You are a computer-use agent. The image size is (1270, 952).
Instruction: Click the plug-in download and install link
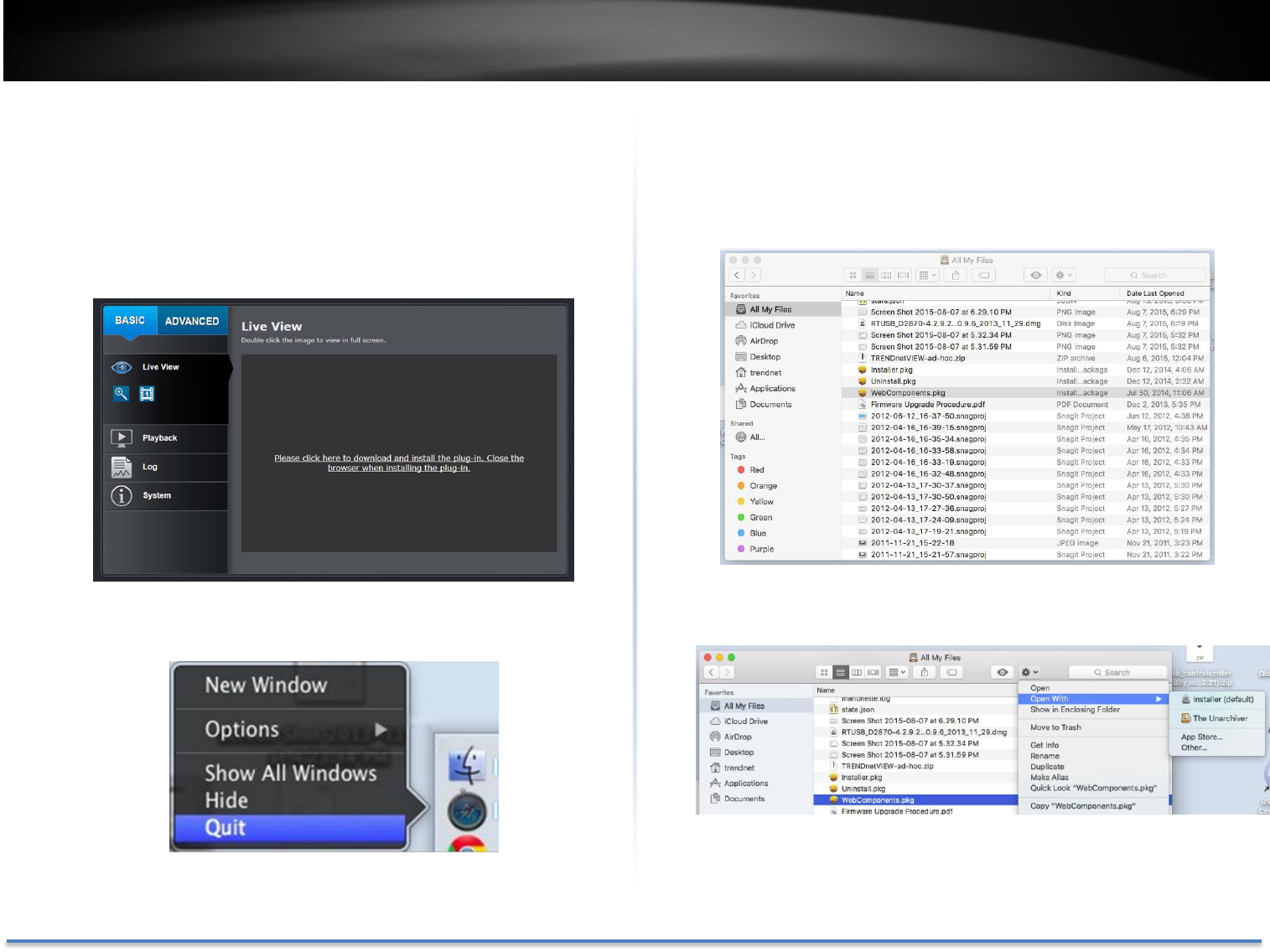[x=399, y=463]
